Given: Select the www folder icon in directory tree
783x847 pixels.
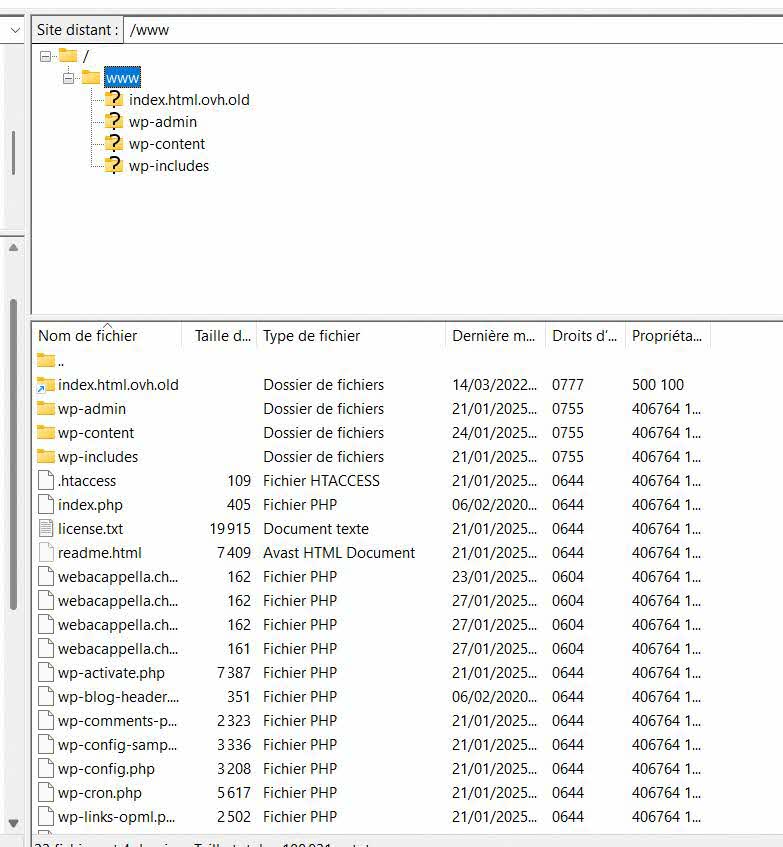Looking at the screenshot, I should tap(91, 78).
